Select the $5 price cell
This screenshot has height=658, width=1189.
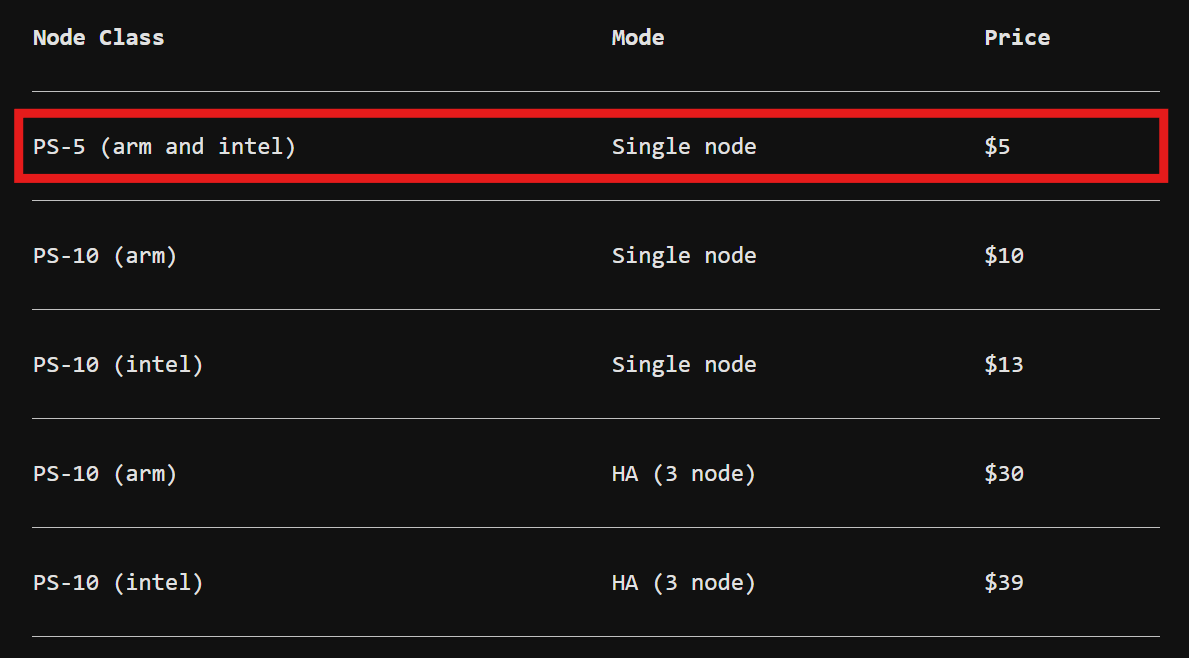[997, 147]
